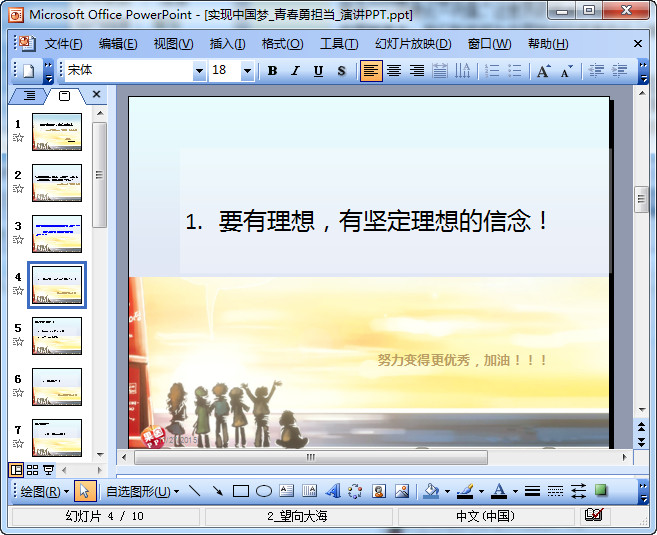Switch to Slide Sorter view
The width and height of the screenshot is (657, 535).
point(32,470)
